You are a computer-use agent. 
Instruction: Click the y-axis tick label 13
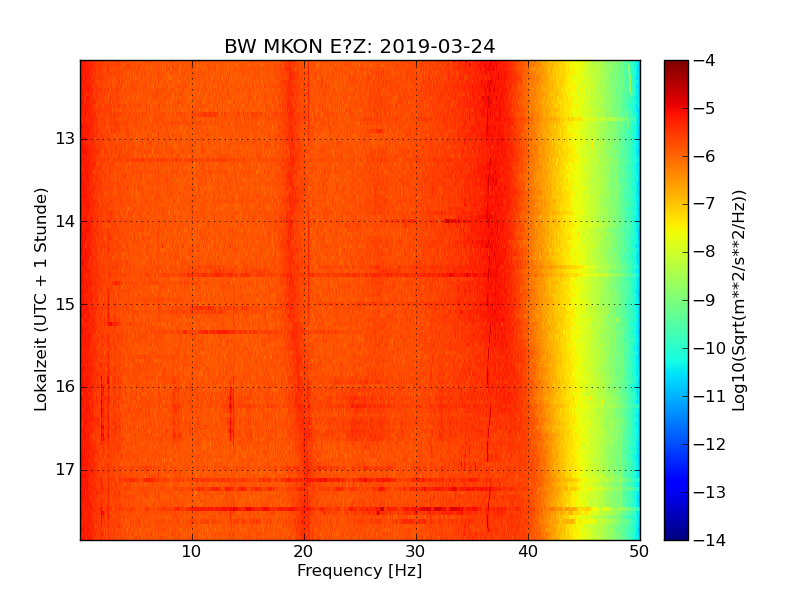tap(65, 139)
